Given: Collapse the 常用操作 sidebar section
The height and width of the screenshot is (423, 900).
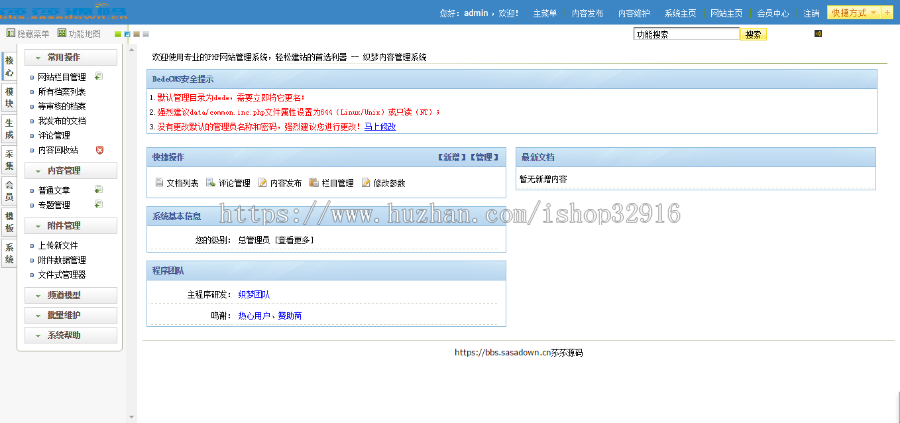Looking at the screenshot, I should [71, 58].
